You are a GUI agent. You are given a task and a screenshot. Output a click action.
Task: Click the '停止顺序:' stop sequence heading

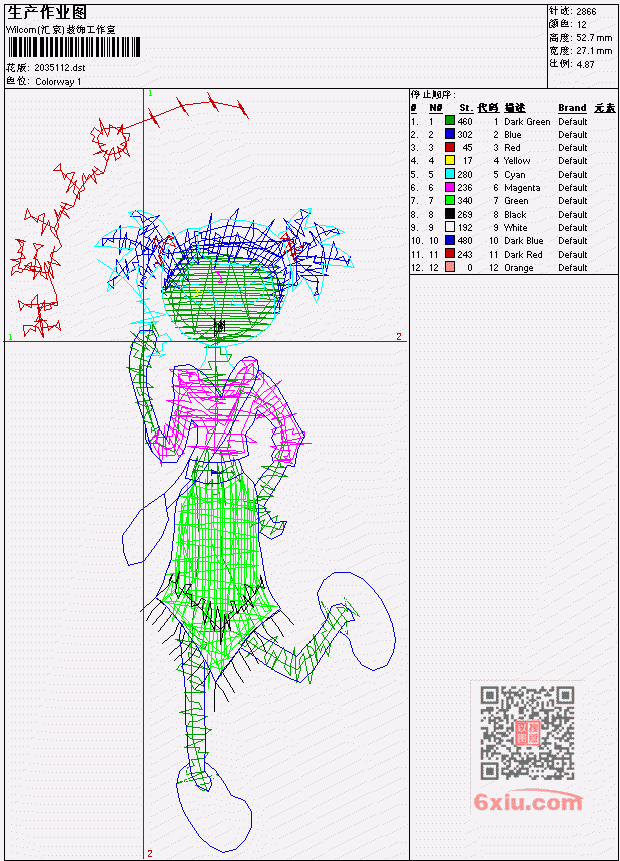(x=433, y=94)
